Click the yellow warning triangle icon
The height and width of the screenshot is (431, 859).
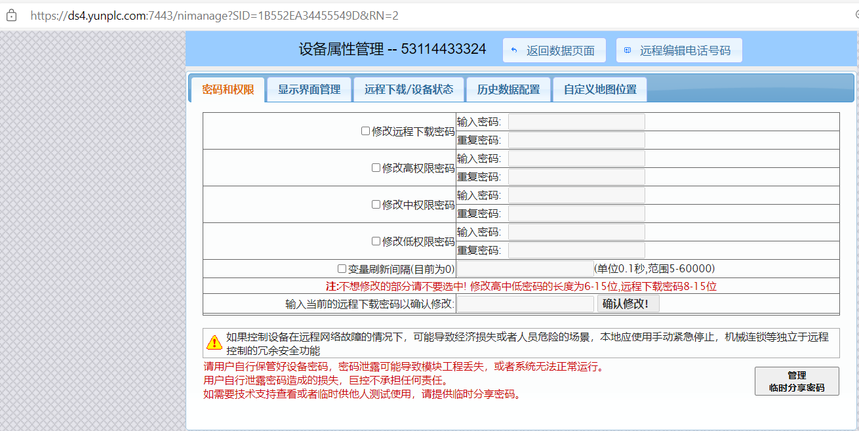pyautogui.click(x=214, y=343)
